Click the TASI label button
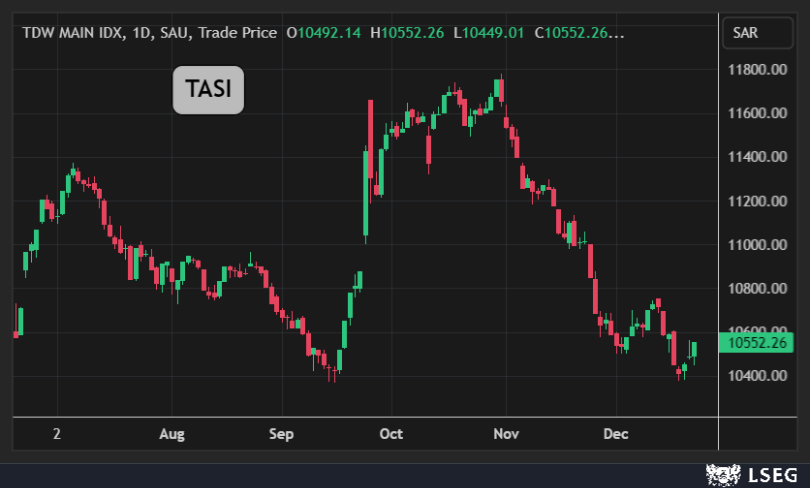 click(x=208, y=91)
